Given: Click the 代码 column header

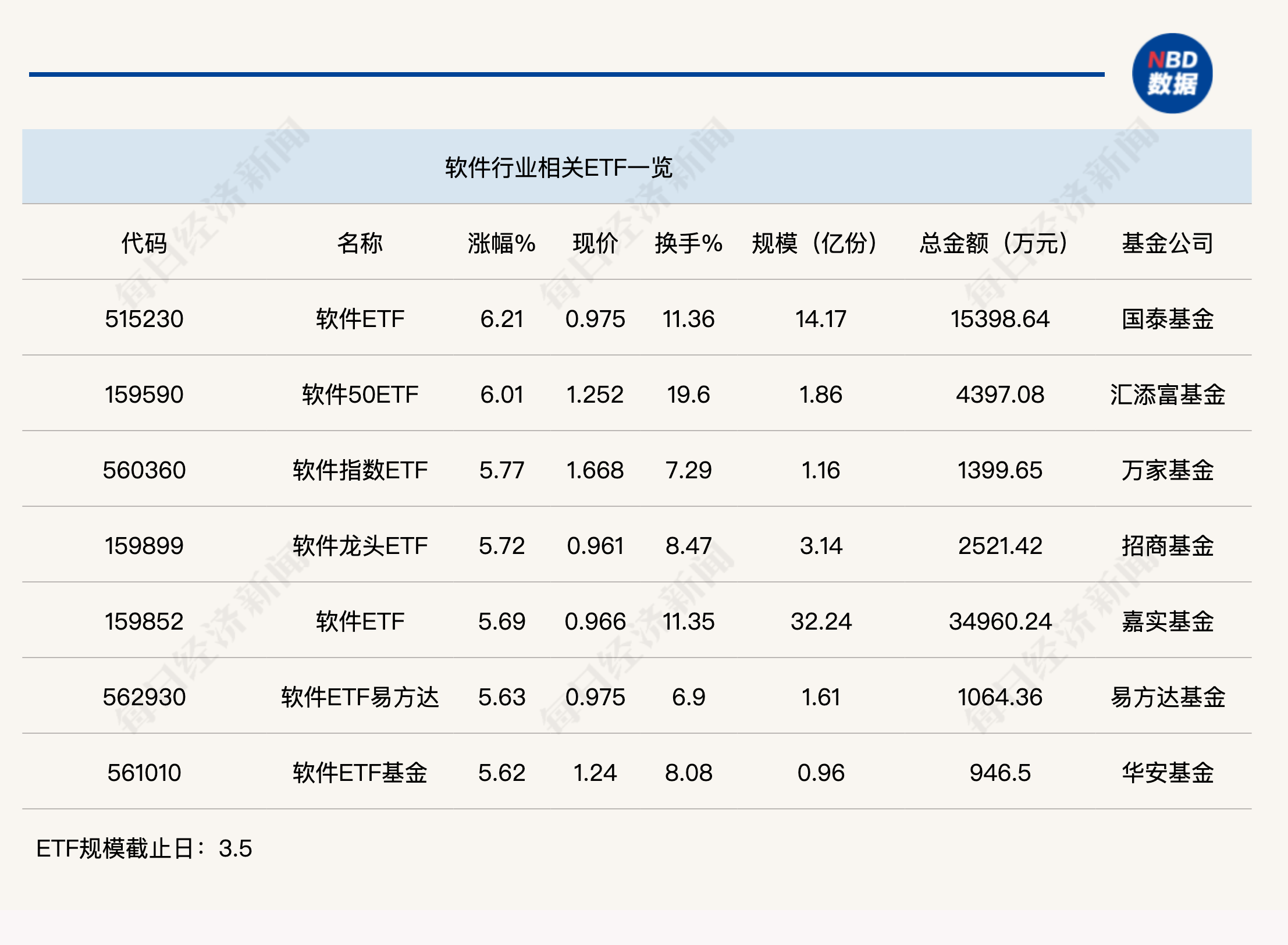Looking at the screenshot, I should coord(144,243).
